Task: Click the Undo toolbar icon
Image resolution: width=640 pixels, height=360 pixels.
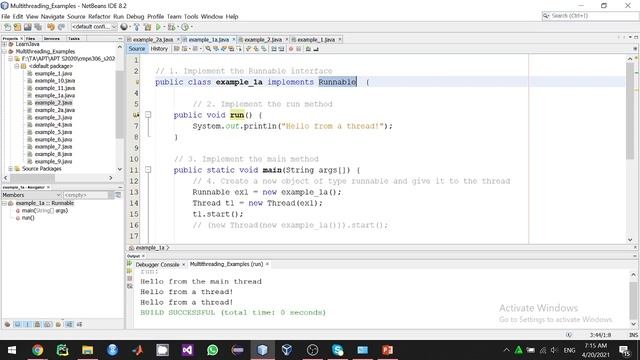Action: [51, 27]
